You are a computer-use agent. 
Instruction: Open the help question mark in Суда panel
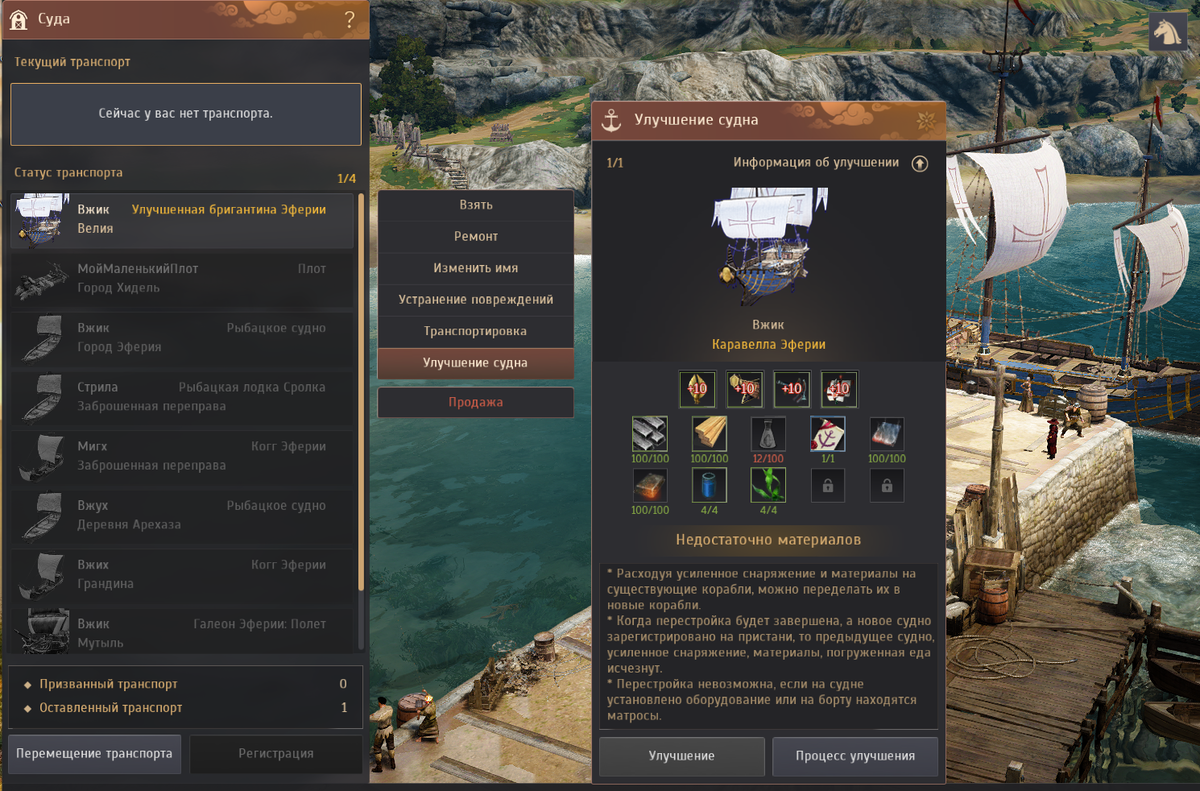[x=349, y=19]
